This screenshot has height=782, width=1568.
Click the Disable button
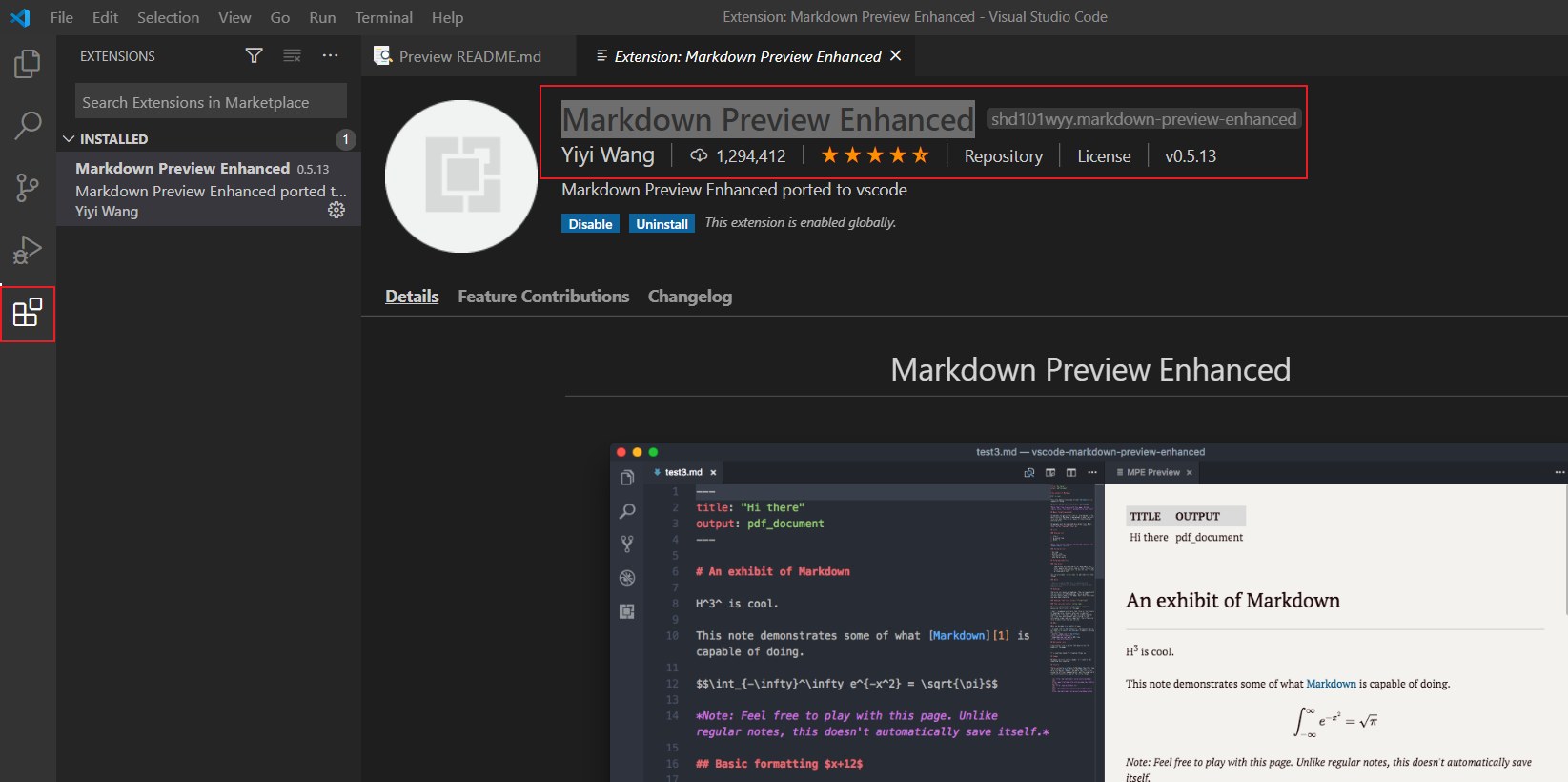pyautogui.click(x=590, y=224)
